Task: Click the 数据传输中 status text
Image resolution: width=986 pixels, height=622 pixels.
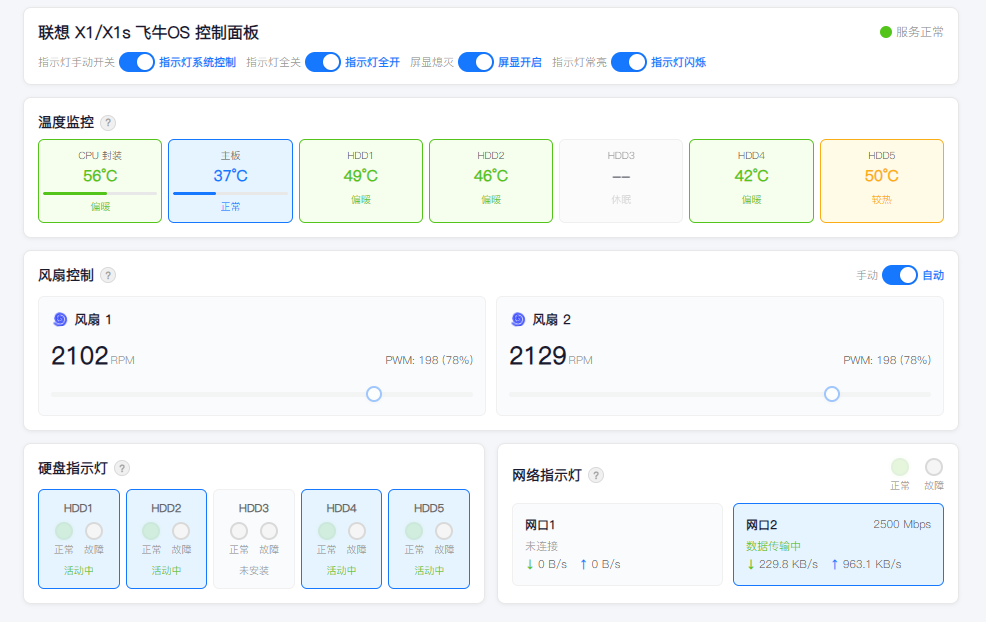Action: [773, 546]
